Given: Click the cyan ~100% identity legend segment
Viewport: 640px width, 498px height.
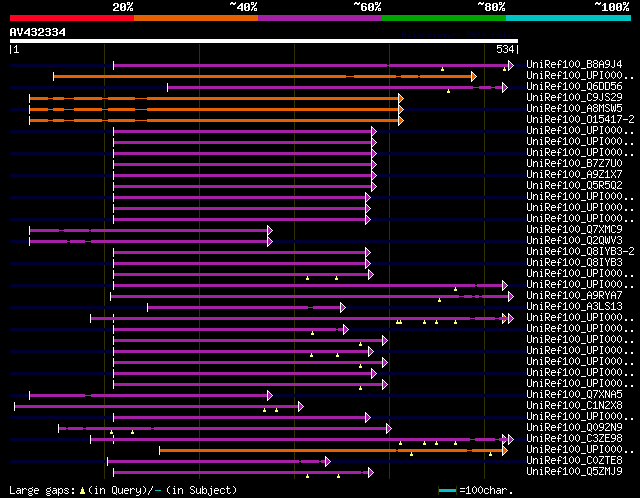Looking at the screenshot, I should [x=569, y=18].
